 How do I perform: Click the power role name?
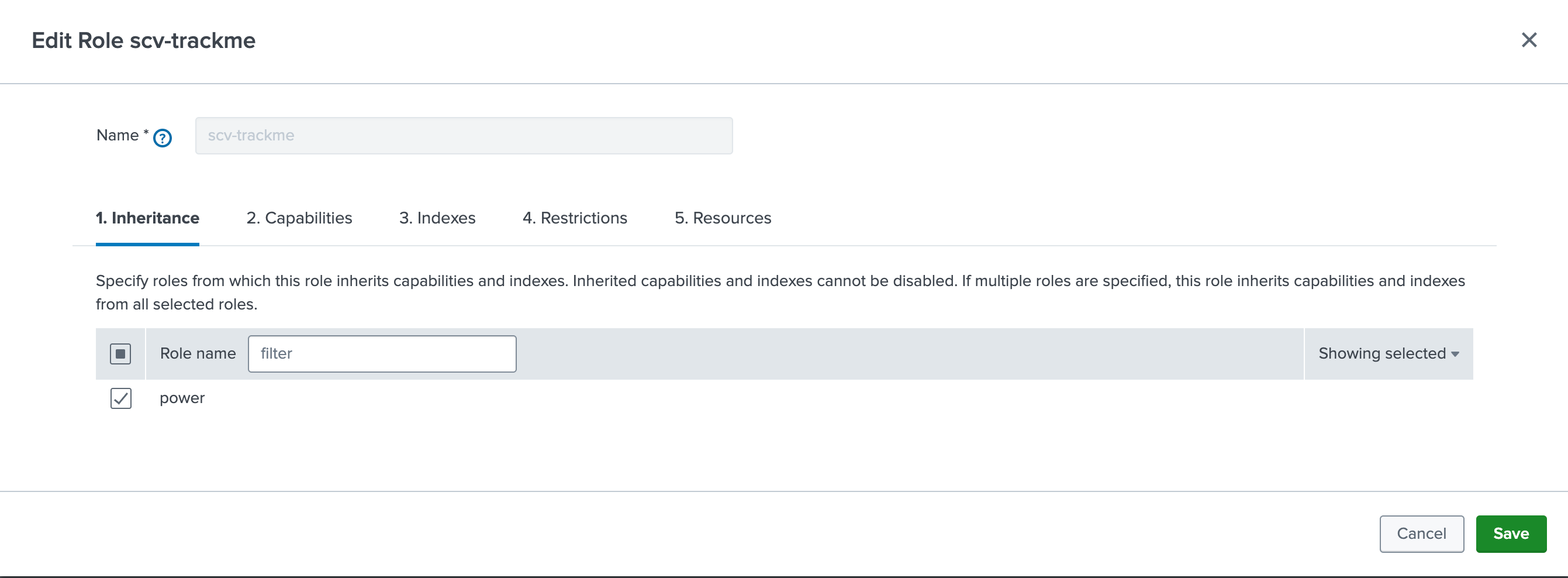[182, 398]
